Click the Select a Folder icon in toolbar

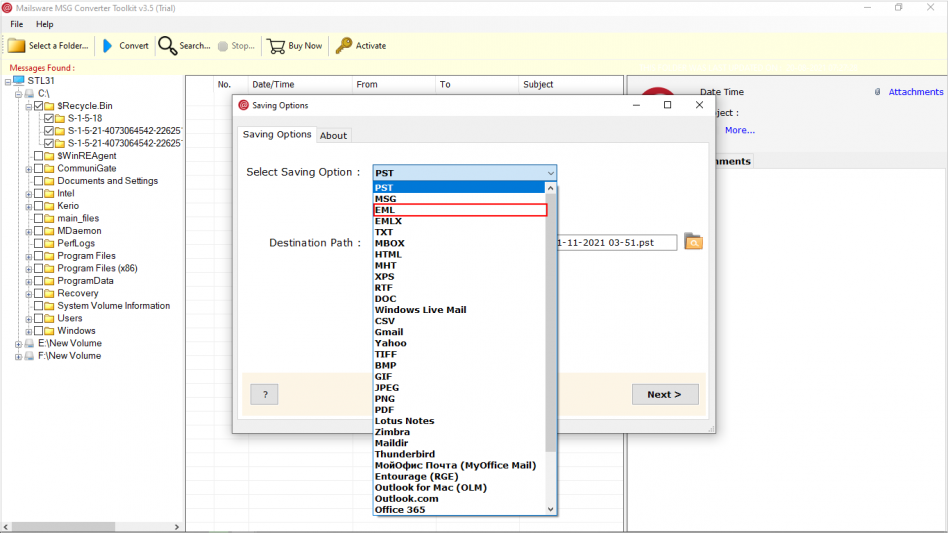coord(16,46)
